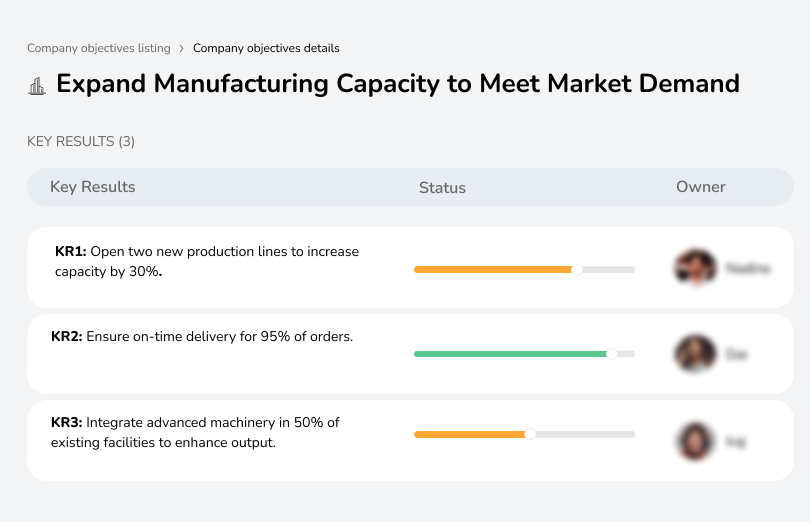
Task: Click the Status column header
Action: pyautogui.click(x=442, y=187)
